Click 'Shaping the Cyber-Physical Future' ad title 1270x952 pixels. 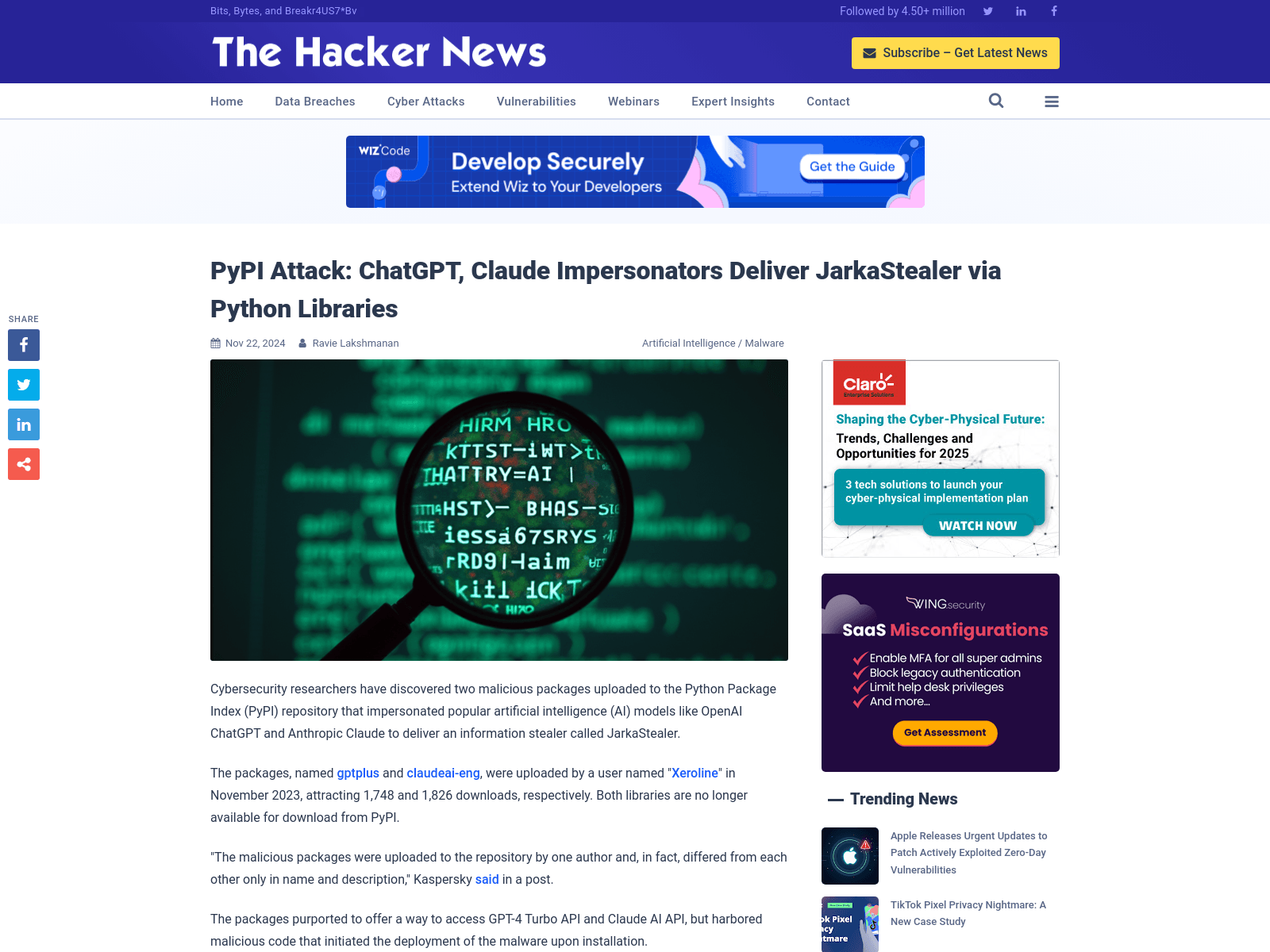(941, 419)
